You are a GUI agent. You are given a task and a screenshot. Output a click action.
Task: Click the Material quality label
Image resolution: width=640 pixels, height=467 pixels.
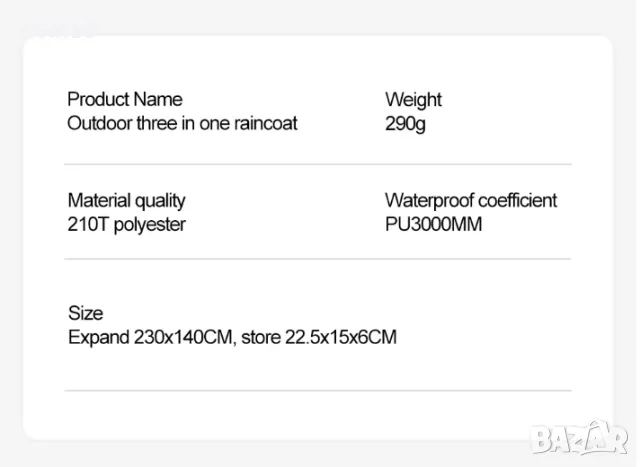tap(126, 200)
